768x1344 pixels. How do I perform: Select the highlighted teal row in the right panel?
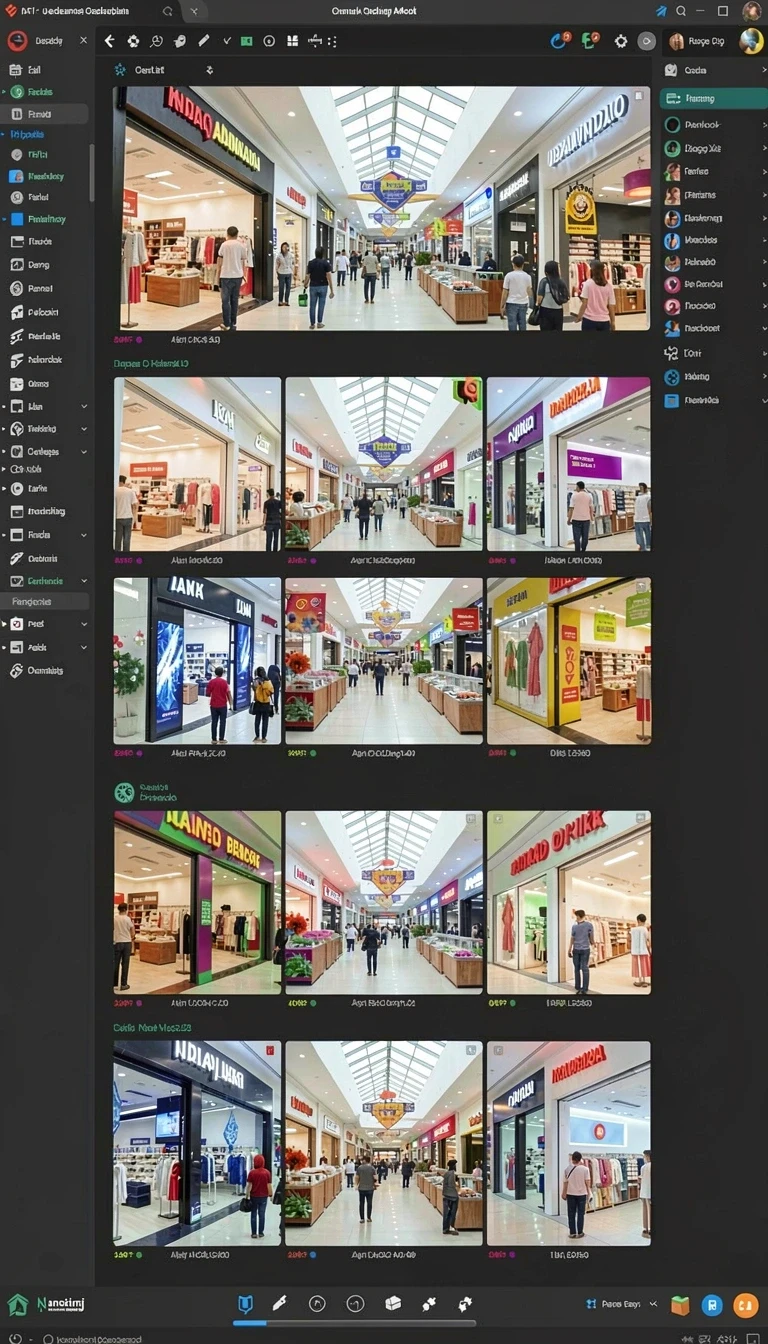point(713,98)
